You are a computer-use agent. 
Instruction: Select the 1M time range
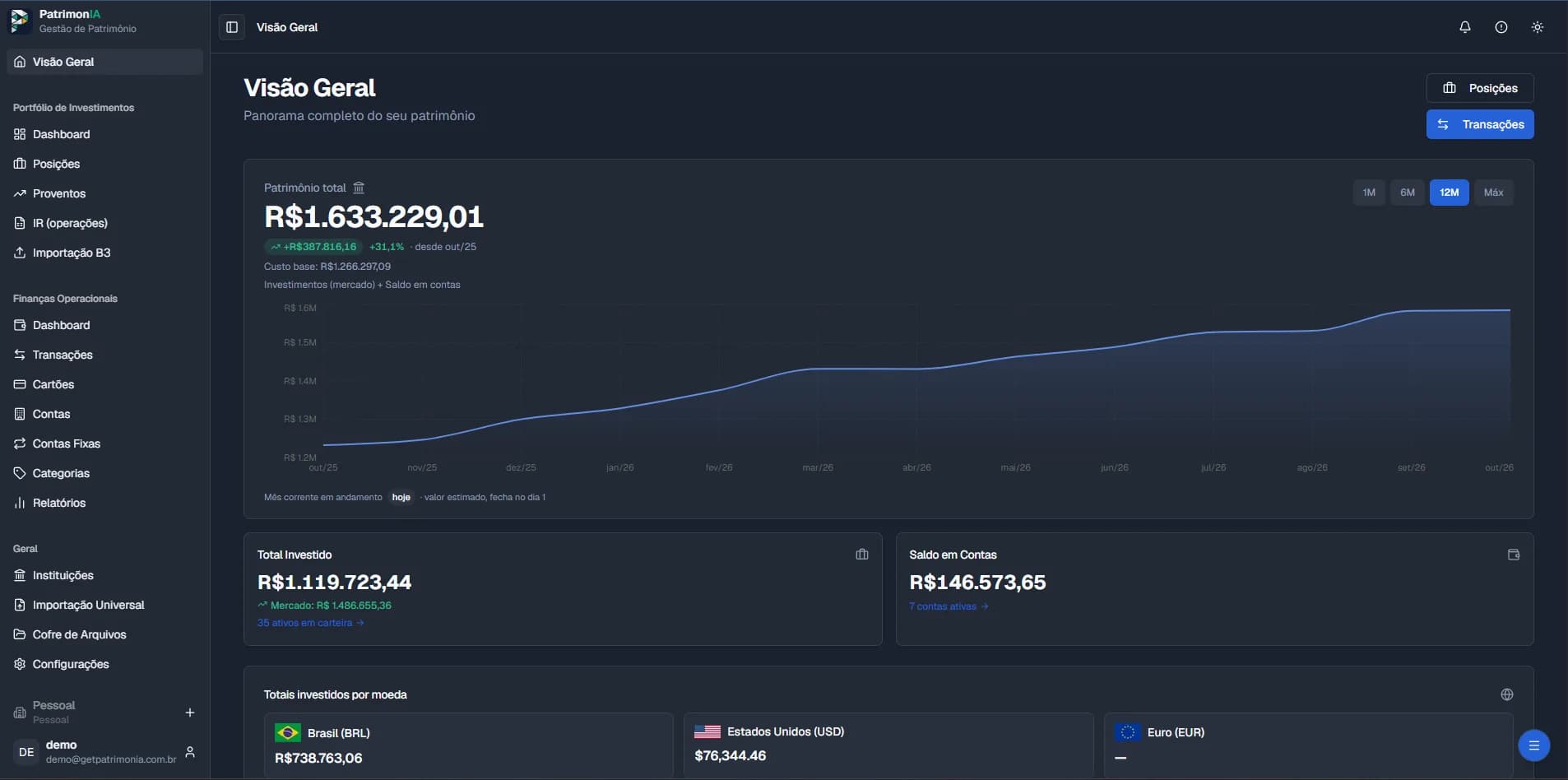[1369, 193]
